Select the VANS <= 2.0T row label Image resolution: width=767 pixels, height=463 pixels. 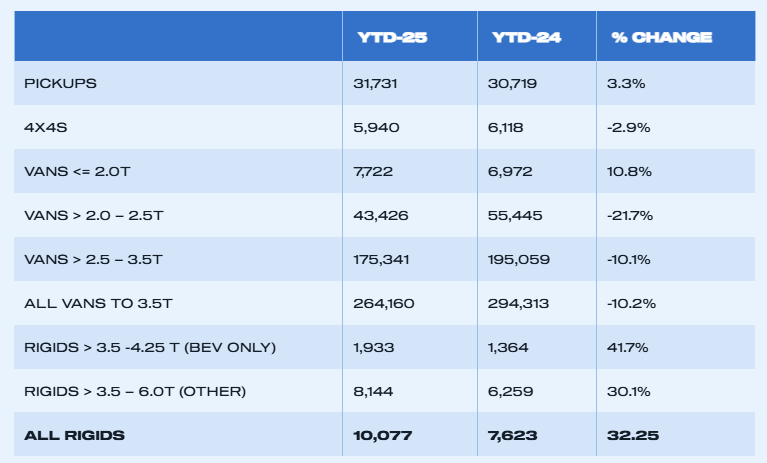point(77,171)
